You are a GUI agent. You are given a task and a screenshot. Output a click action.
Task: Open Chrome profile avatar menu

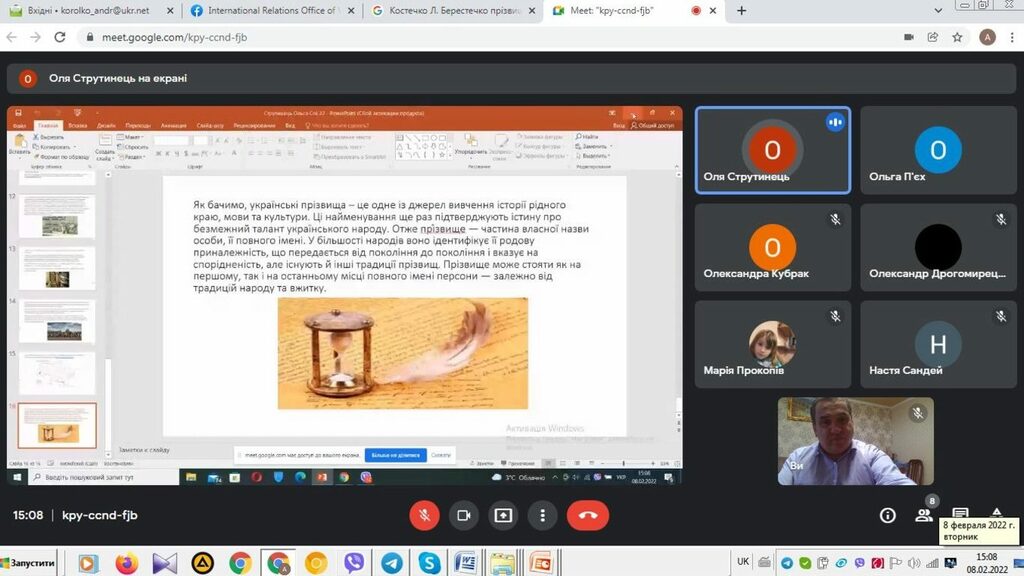coord(987,37)
